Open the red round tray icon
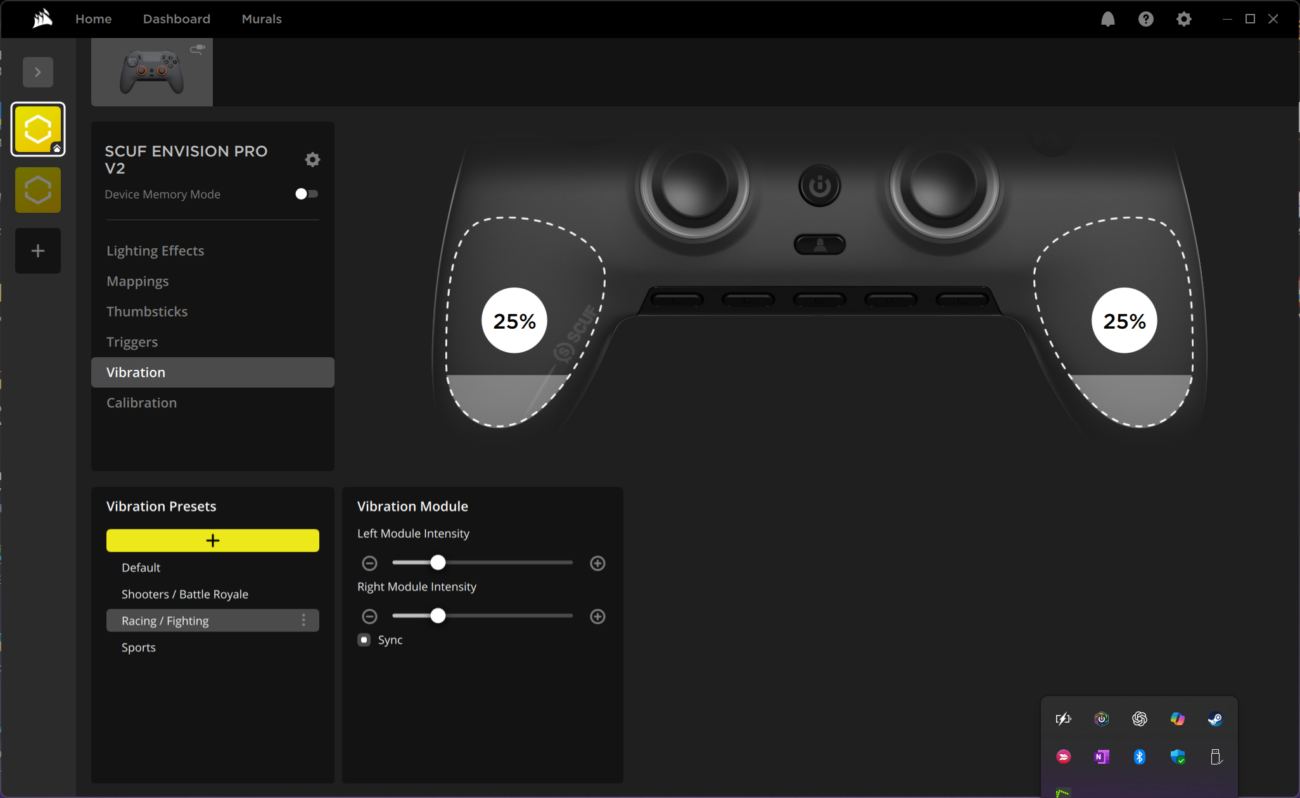Screen dimensions: 1300x798 [x=1063, y=757]
